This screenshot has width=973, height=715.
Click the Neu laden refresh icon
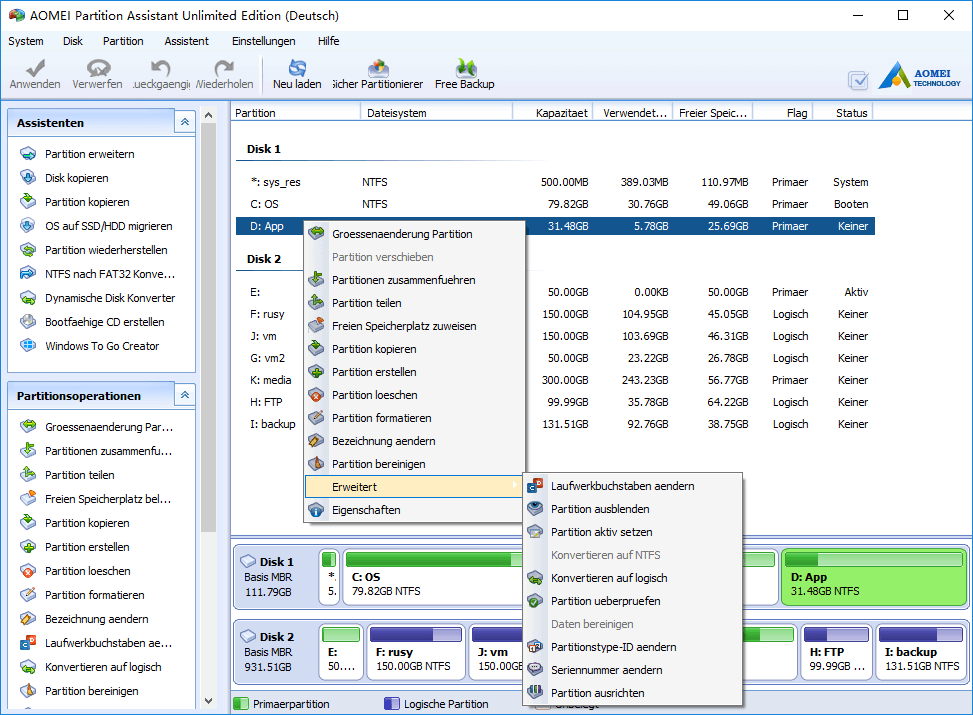point(297,67)
